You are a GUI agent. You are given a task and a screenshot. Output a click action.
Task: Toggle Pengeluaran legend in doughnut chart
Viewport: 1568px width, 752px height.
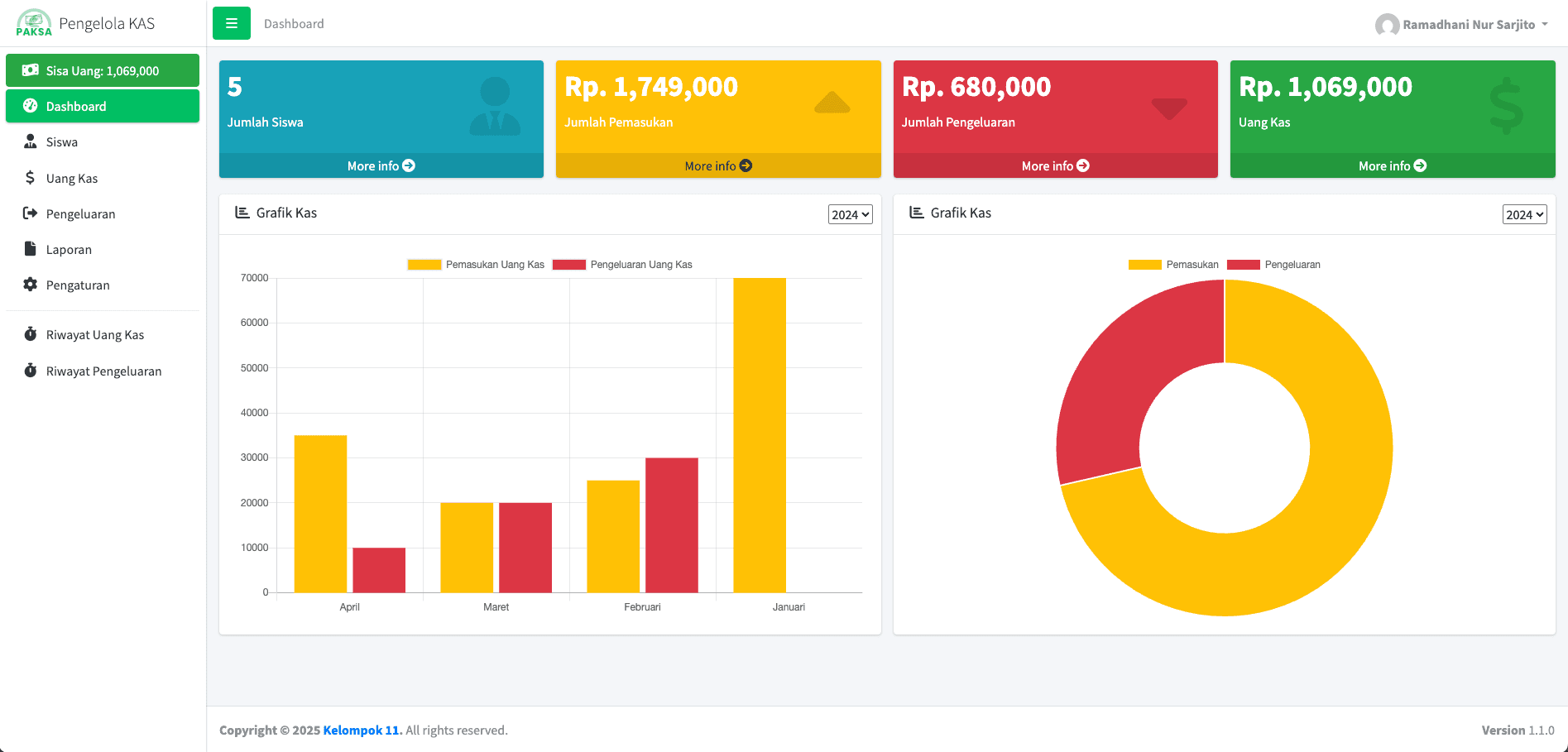click(1273, 265)
